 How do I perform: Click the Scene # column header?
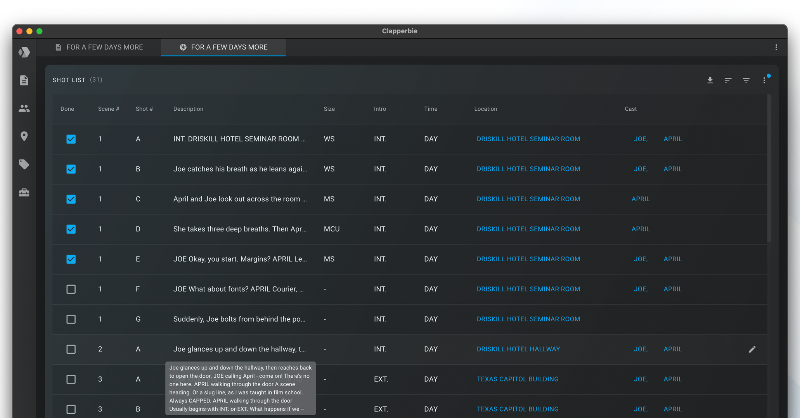(109, 109)
